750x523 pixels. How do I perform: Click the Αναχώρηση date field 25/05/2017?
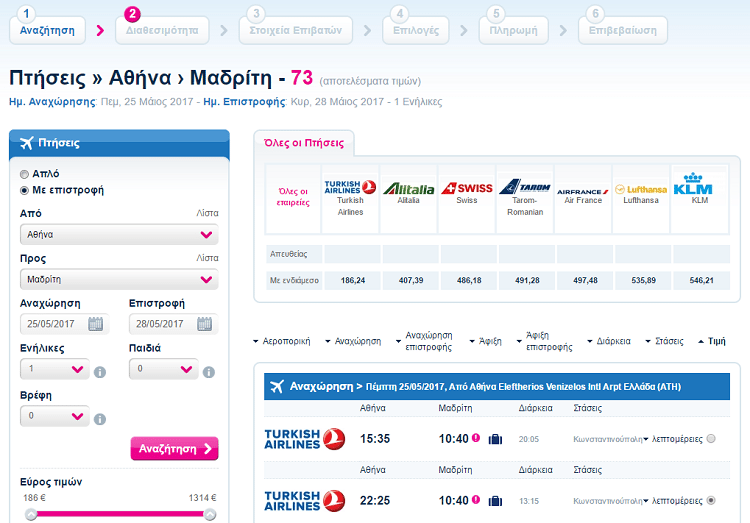pyautogui.click(x=65, y=324)
